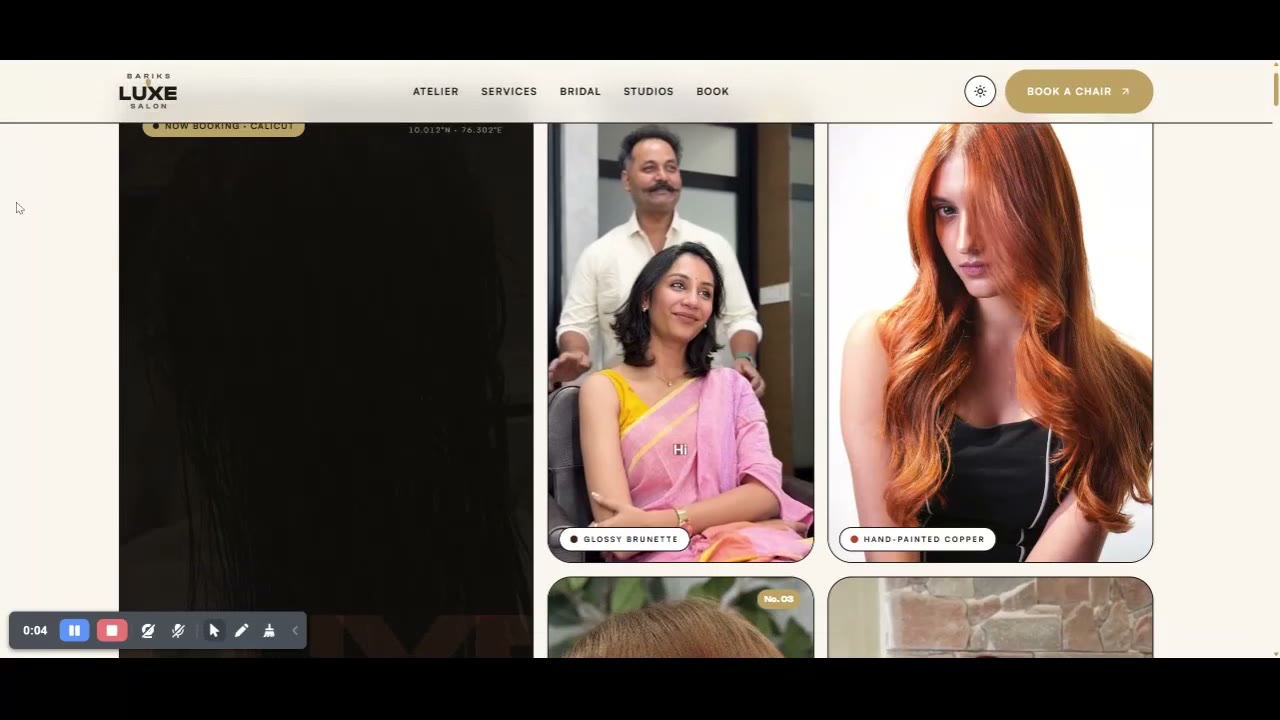Screen dimensions: 1280x720
Task: Click the recorder timer 0:04
Action: coord(35,630)
